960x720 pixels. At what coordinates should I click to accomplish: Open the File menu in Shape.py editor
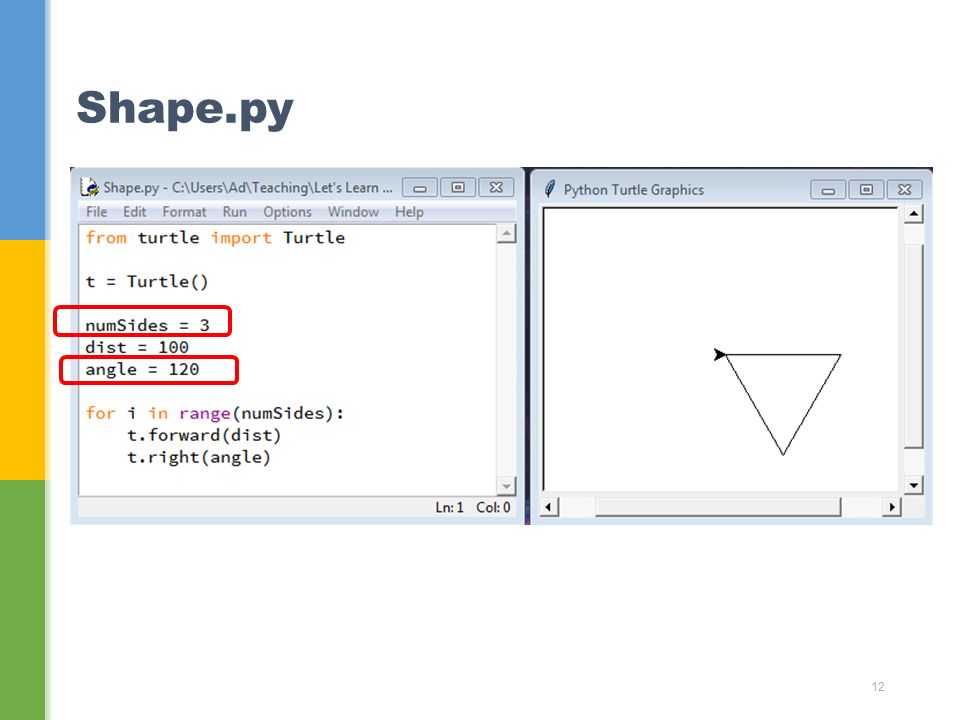click(97, 212)
